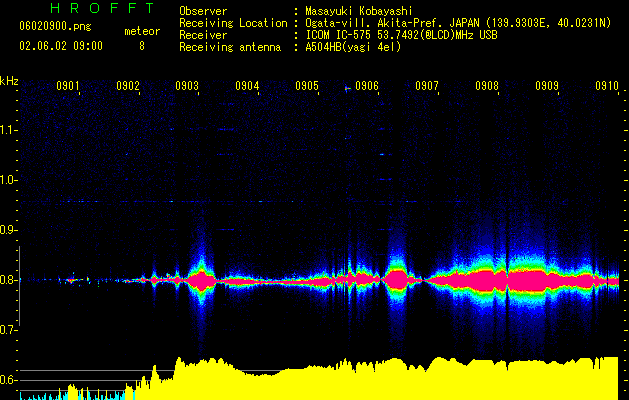Click the 0.6 kHz axis label

[8, 380]
